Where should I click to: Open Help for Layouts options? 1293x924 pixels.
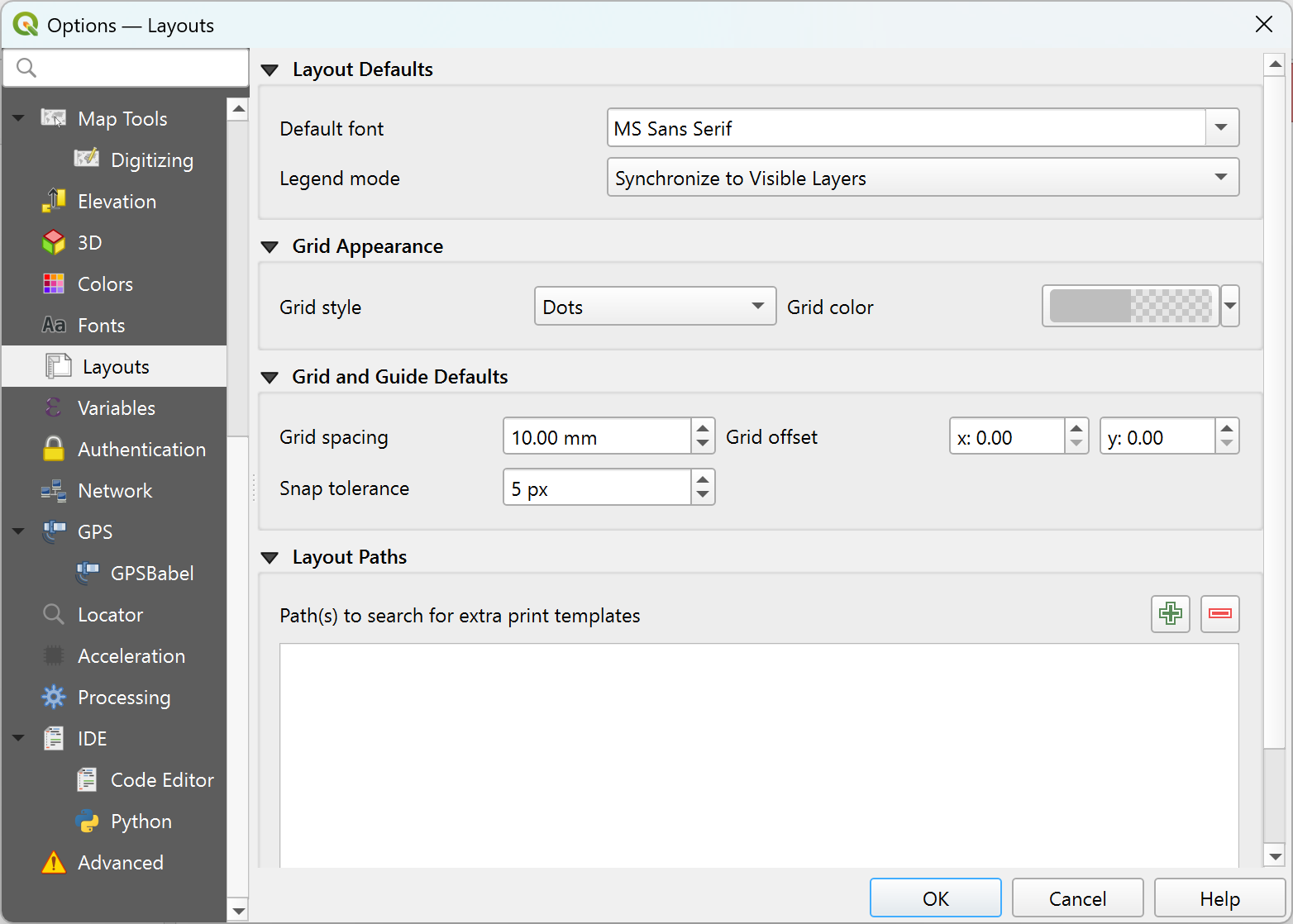(x=1220, y=898)
